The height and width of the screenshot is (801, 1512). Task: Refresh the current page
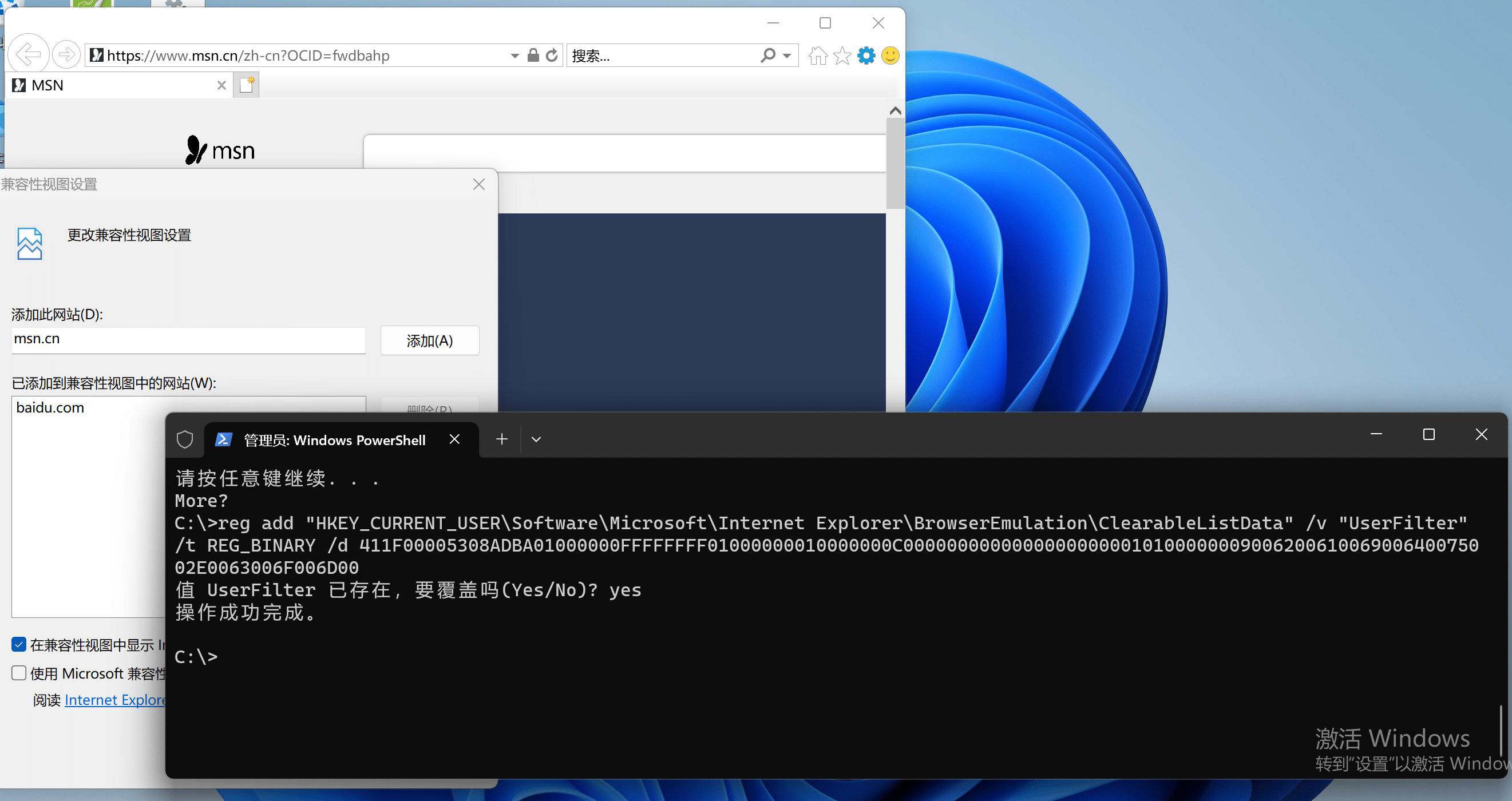[x=552, y=55]
